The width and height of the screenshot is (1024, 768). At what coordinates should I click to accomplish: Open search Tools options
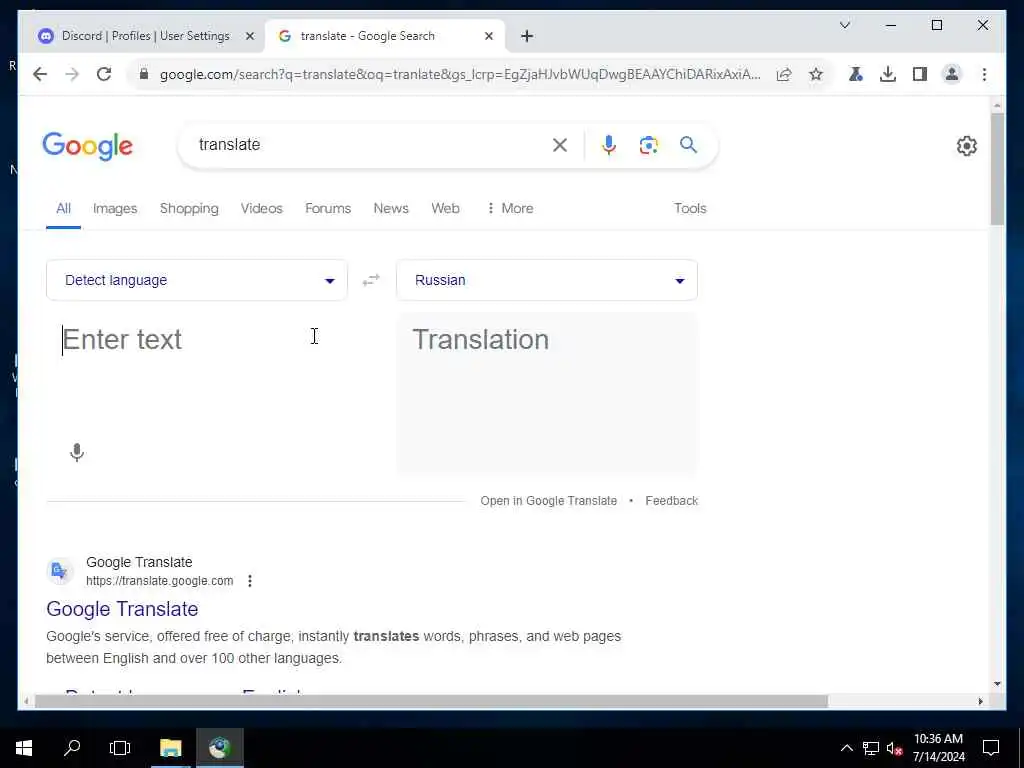pyautogui.click(x=690, y=208)
